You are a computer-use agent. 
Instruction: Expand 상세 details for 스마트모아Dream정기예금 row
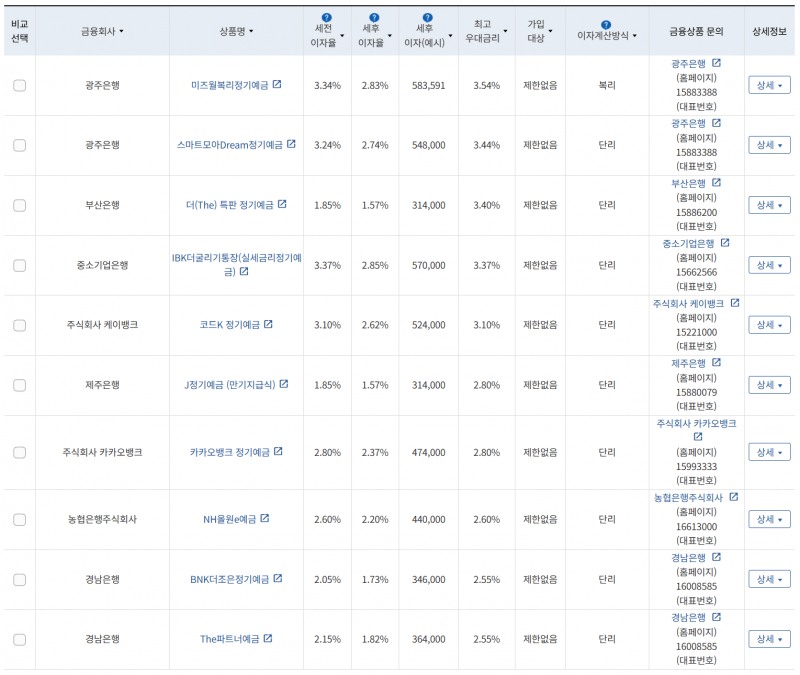pos(769,145)
